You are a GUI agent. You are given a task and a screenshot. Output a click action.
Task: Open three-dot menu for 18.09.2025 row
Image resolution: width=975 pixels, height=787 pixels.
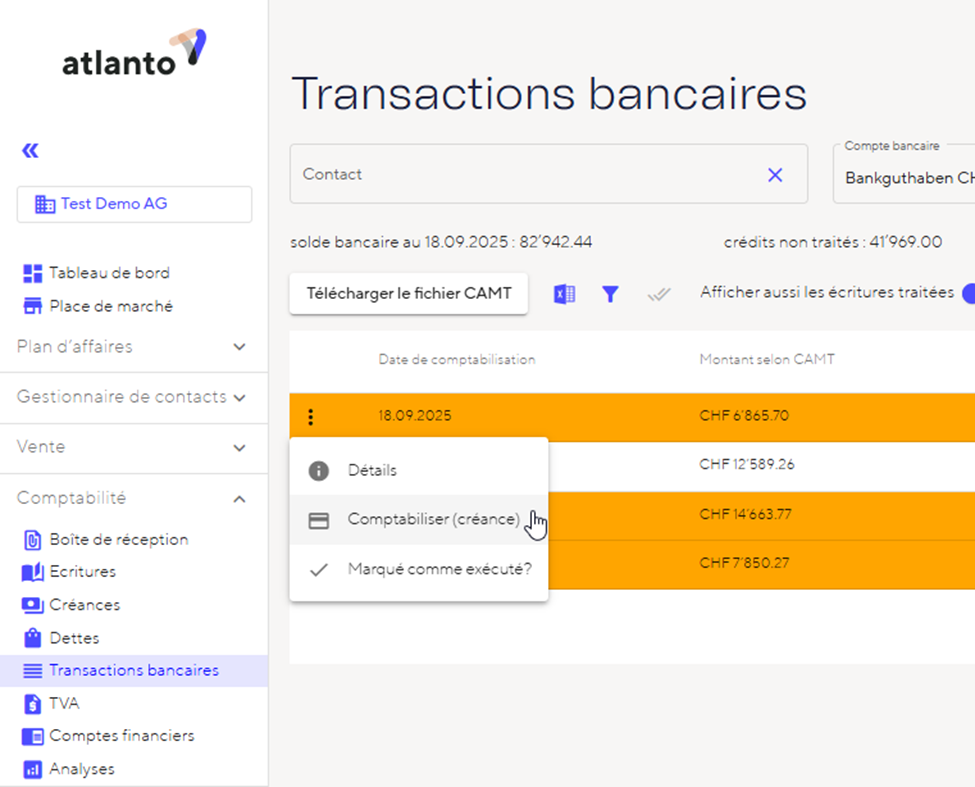(x=312, y=416)
